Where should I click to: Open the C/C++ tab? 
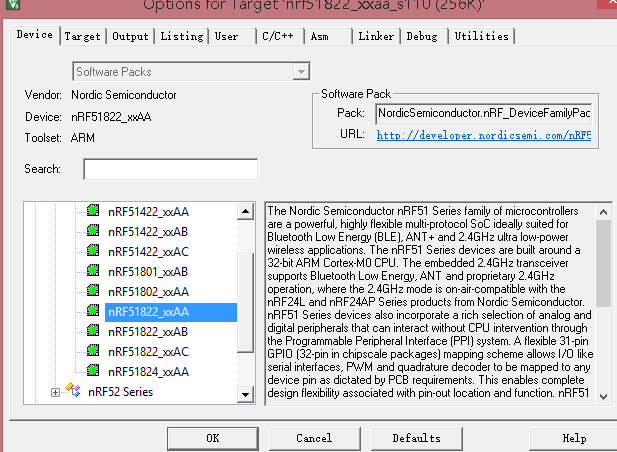click(x=281, y=36)
